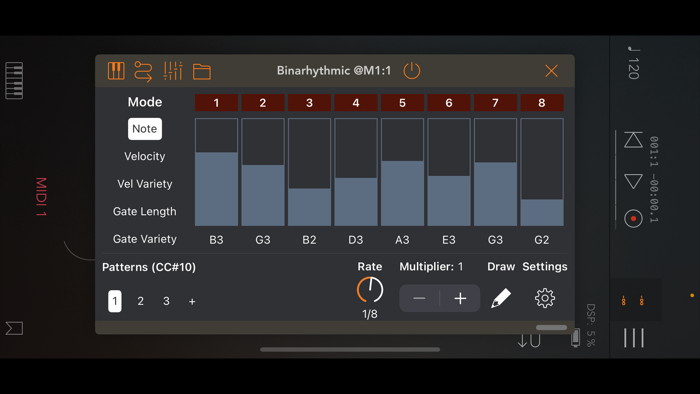The height and width of the screenshot is (394, 700).
Task: Open the piano keyboard icon in host sidebar
Action: [x=14, y=81]
